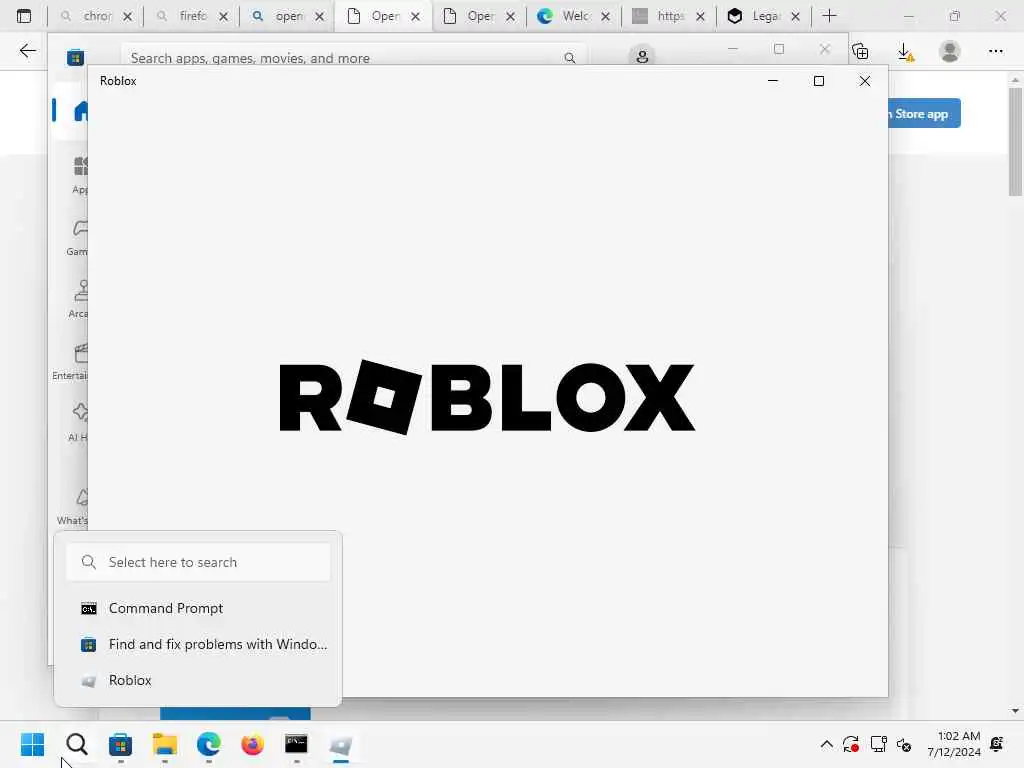Show hidden icons chevron in system tray
The image size is (1024, 768).
(826, 744)
